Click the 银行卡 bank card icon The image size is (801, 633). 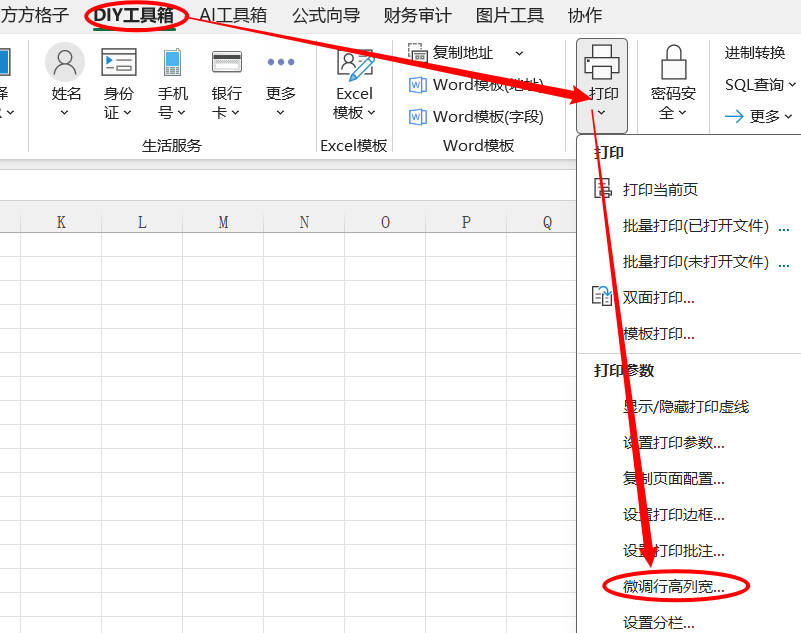[x=226, y=63]
